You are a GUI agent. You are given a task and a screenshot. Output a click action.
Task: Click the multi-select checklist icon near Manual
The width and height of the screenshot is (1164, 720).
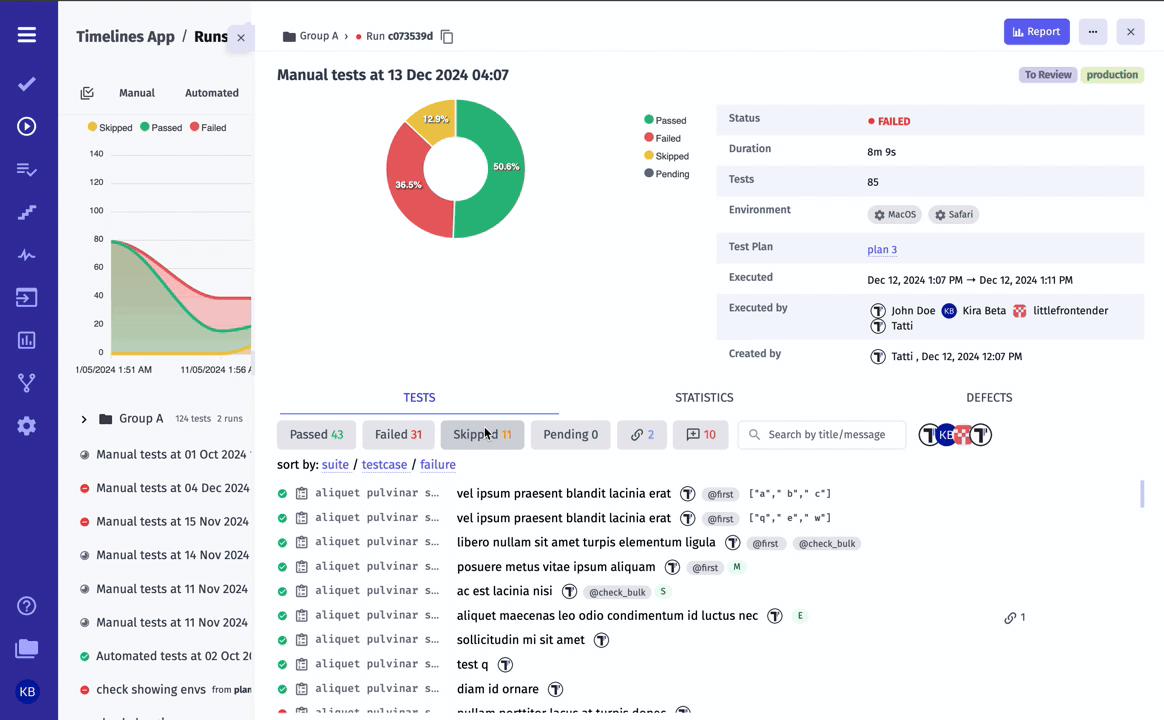(x=87, y=93)
